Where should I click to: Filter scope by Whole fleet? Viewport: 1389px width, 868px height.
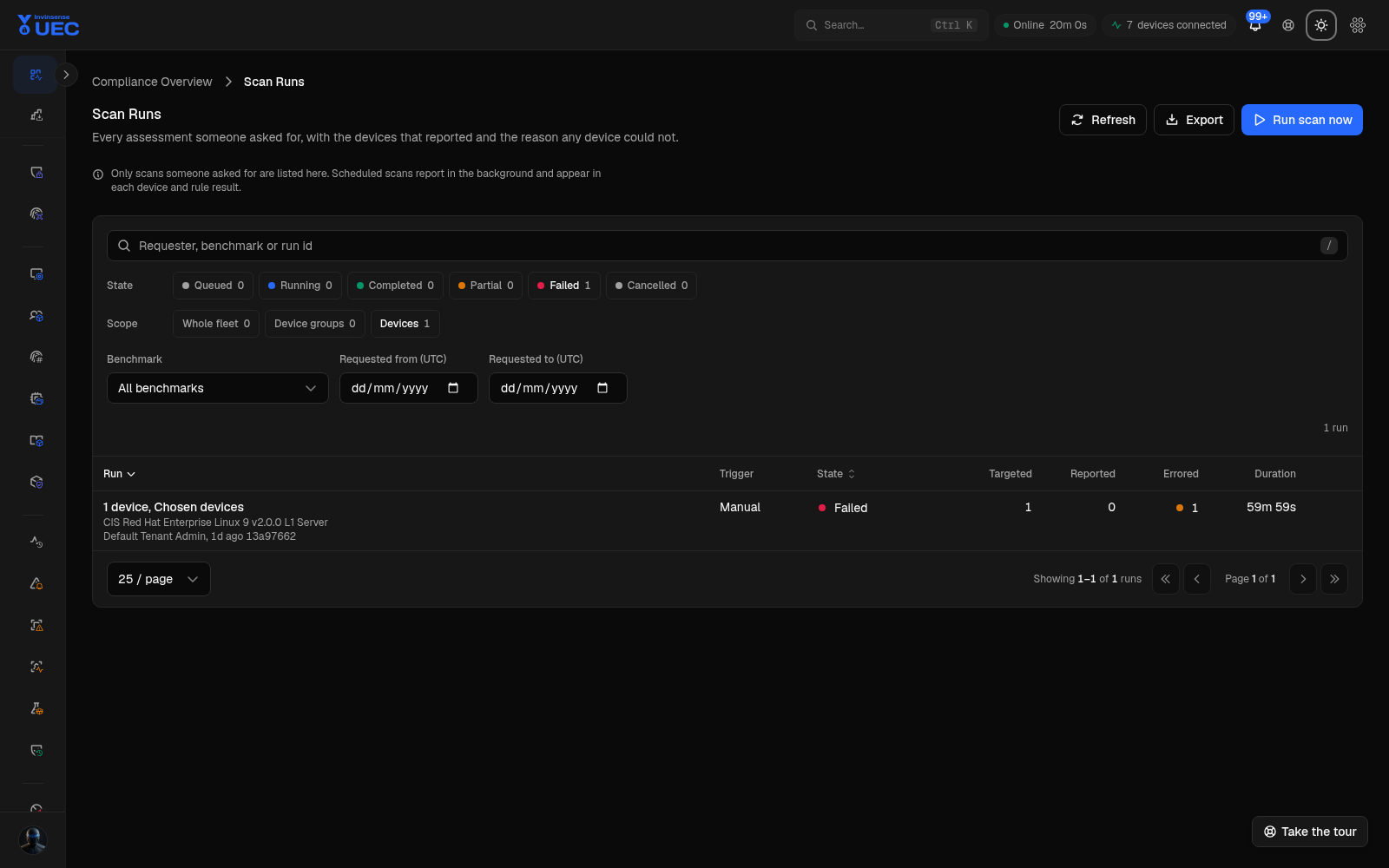(x=216, y=324)
